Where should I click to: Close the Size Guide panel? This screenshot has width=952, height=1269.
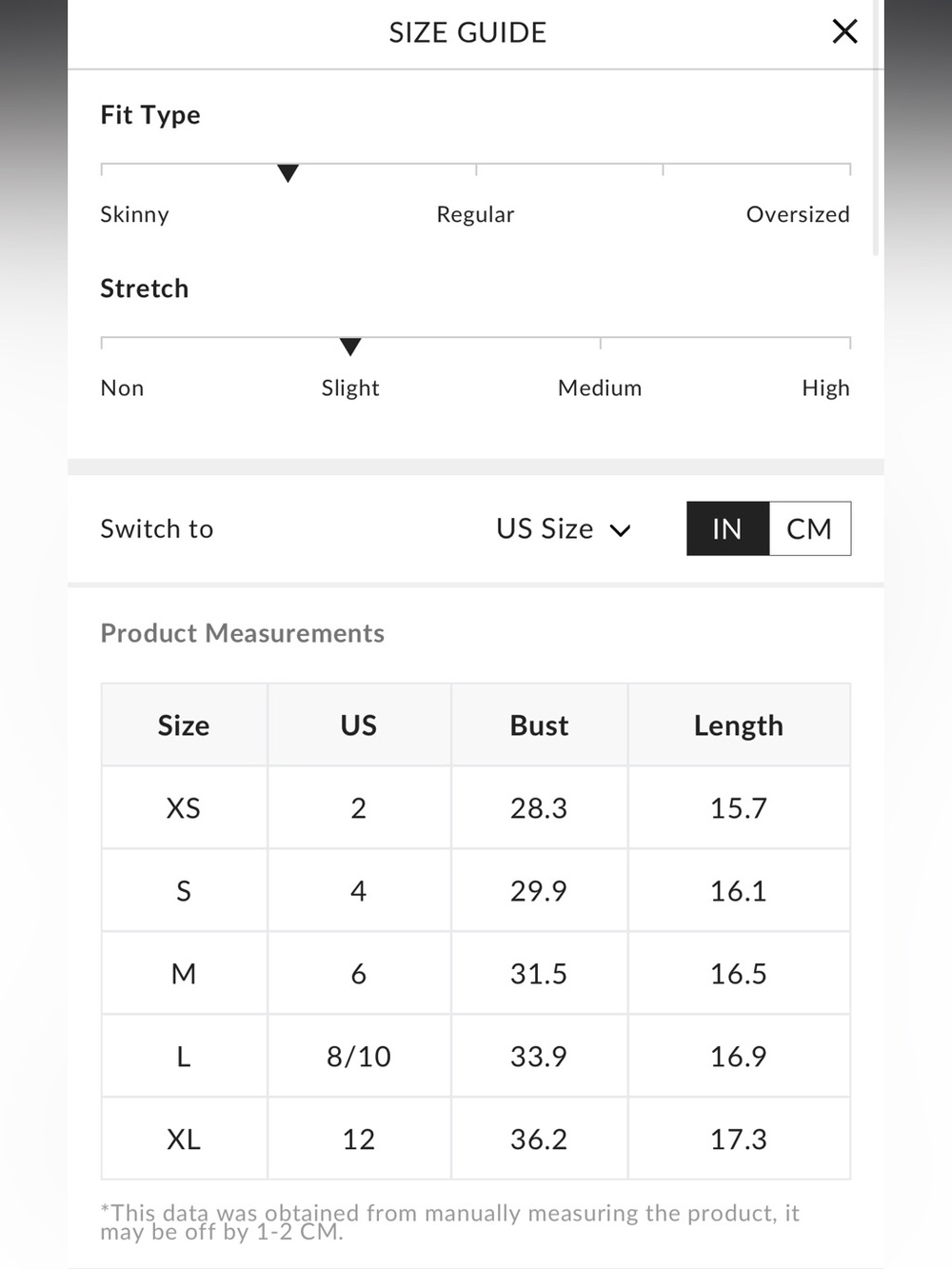pos(844,31)
